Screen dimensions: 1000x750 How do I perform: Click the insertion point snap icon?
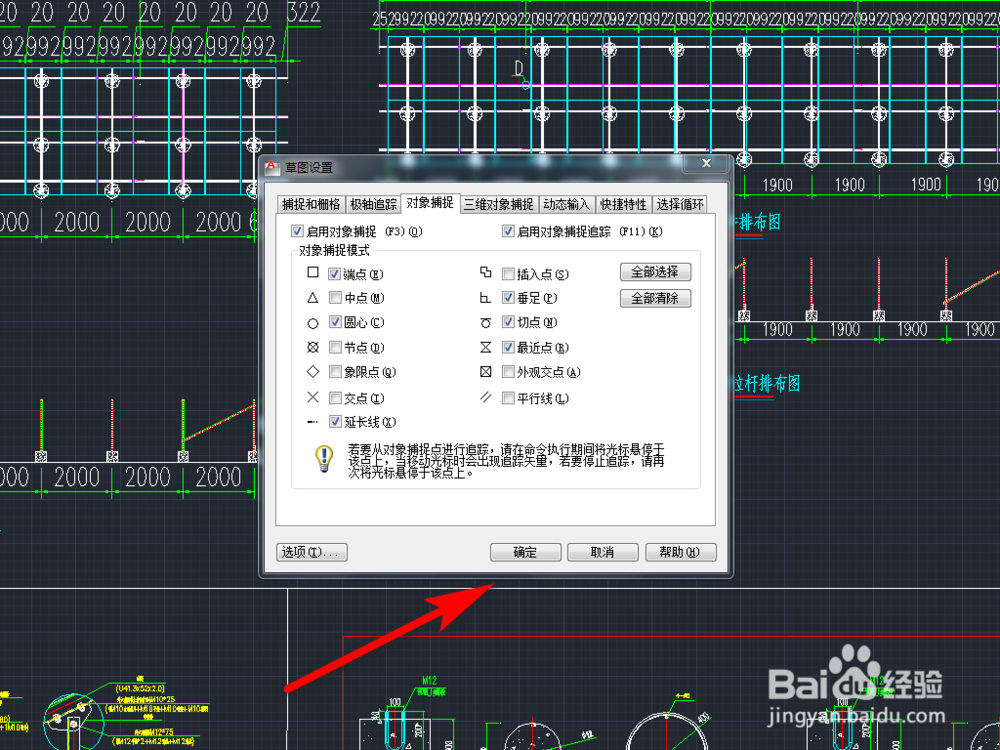pos(485,273)
